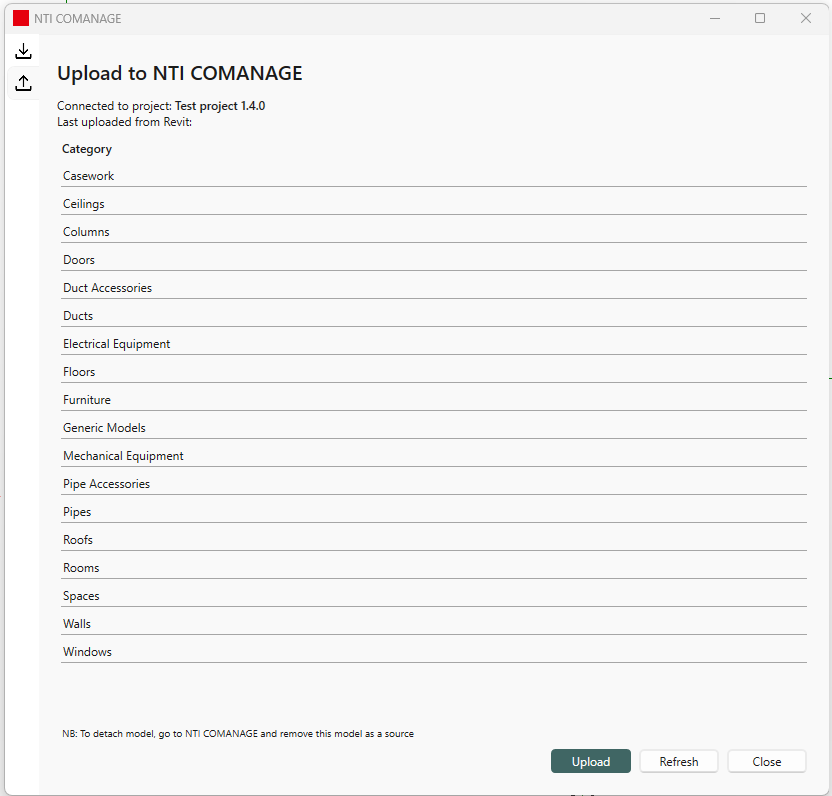Image resolution: width=832 pixels, height=796 pixels.
Task: Select the Ceilings category row
Action: (434, 204)
